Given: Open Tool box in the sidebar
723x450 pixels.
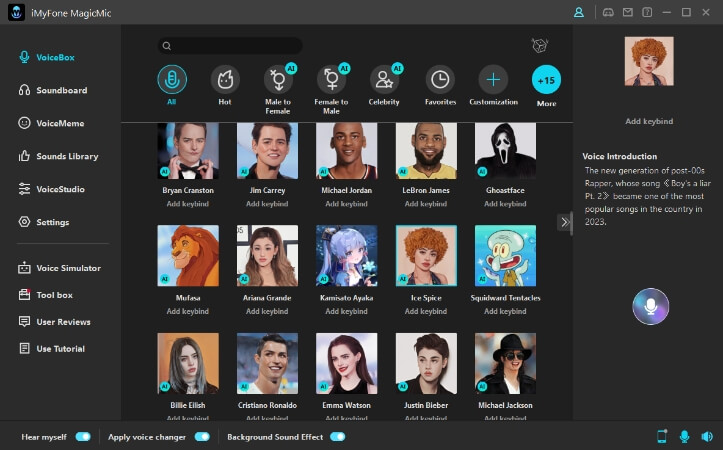Looking at the screenshot, I should (45, 295).
